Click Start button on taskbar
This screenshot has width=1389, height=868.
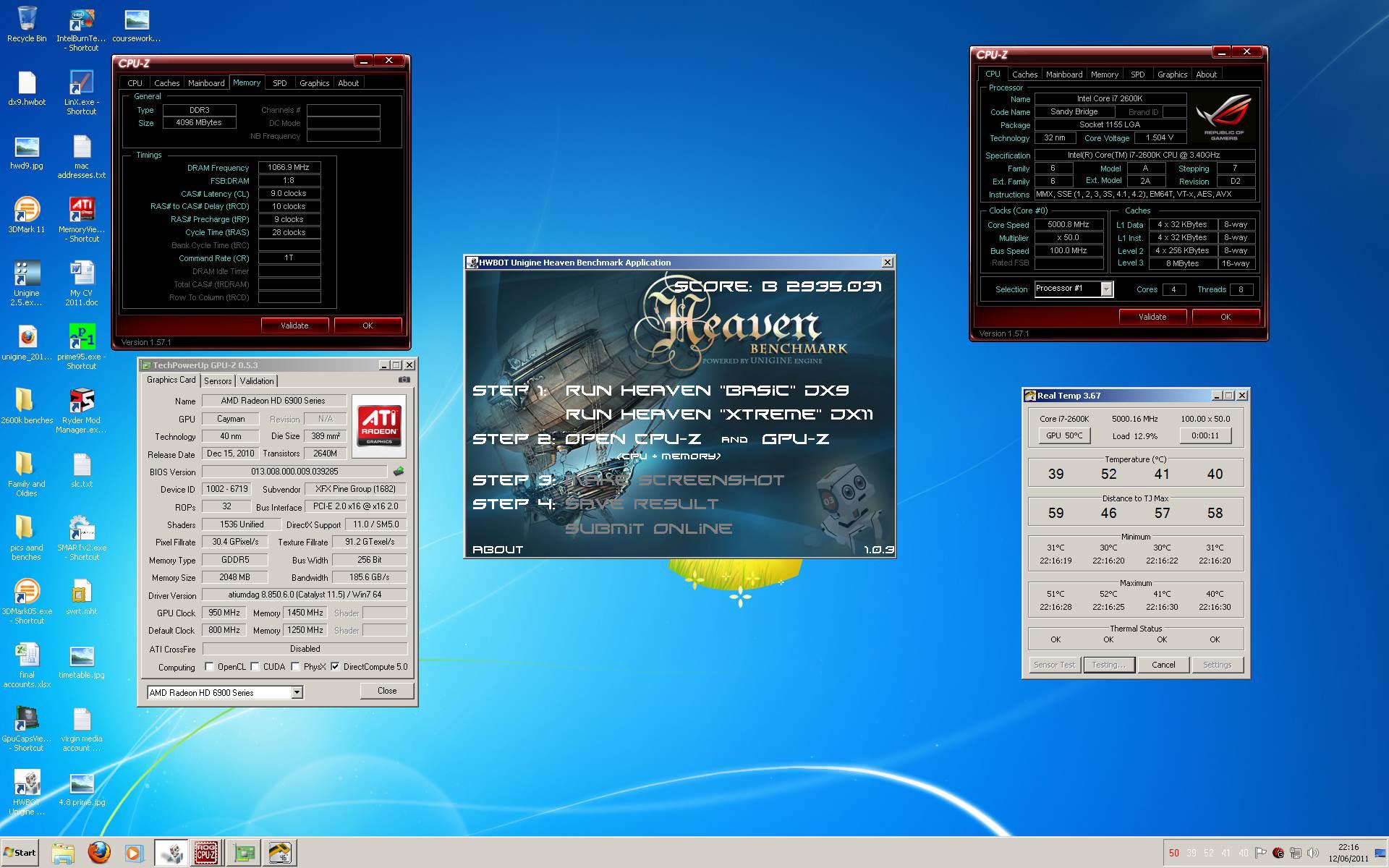[x=20, y=853]
